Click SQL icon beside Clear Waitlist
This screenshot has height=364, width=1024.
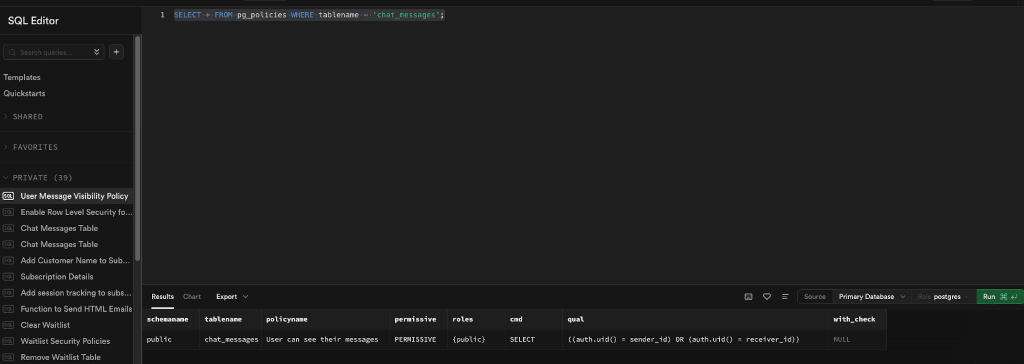point(8,325)
